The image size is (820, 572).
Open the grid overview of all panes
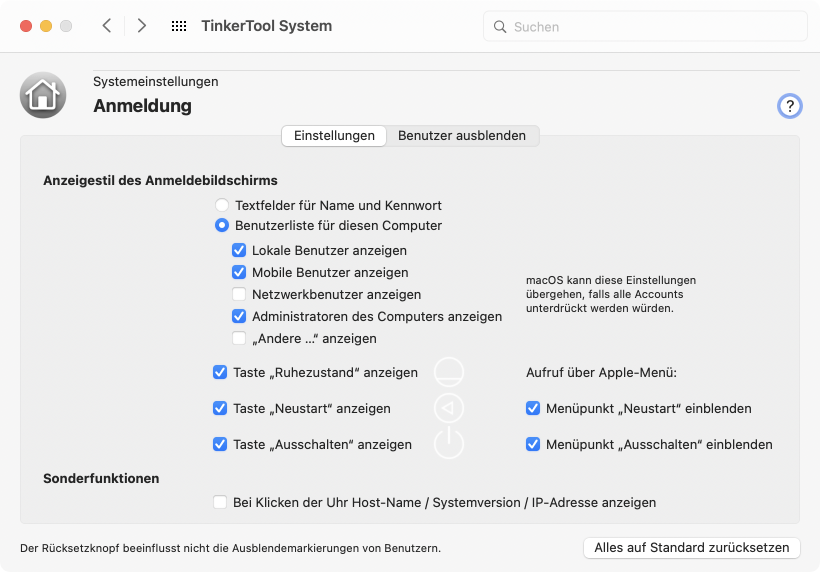179,26
